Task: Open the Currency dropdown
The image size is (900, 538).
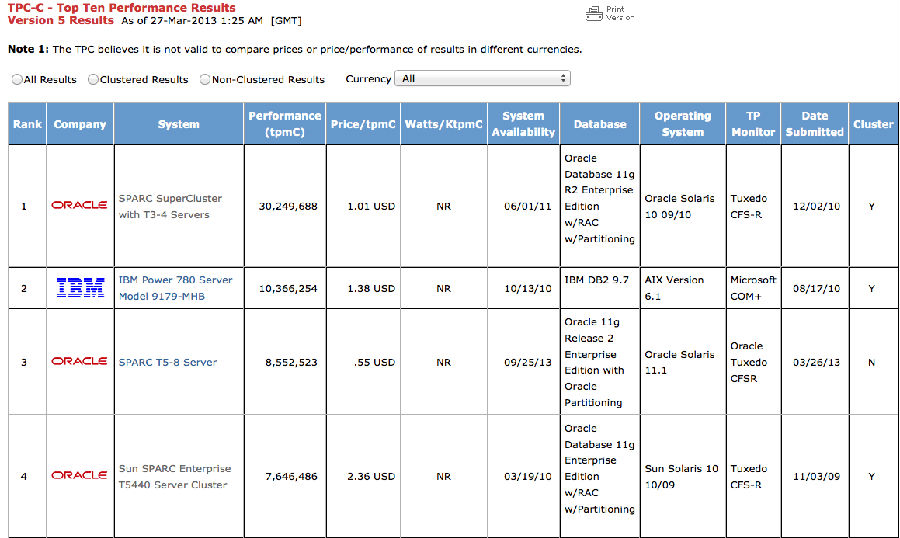Action: (x=482, y=78)
